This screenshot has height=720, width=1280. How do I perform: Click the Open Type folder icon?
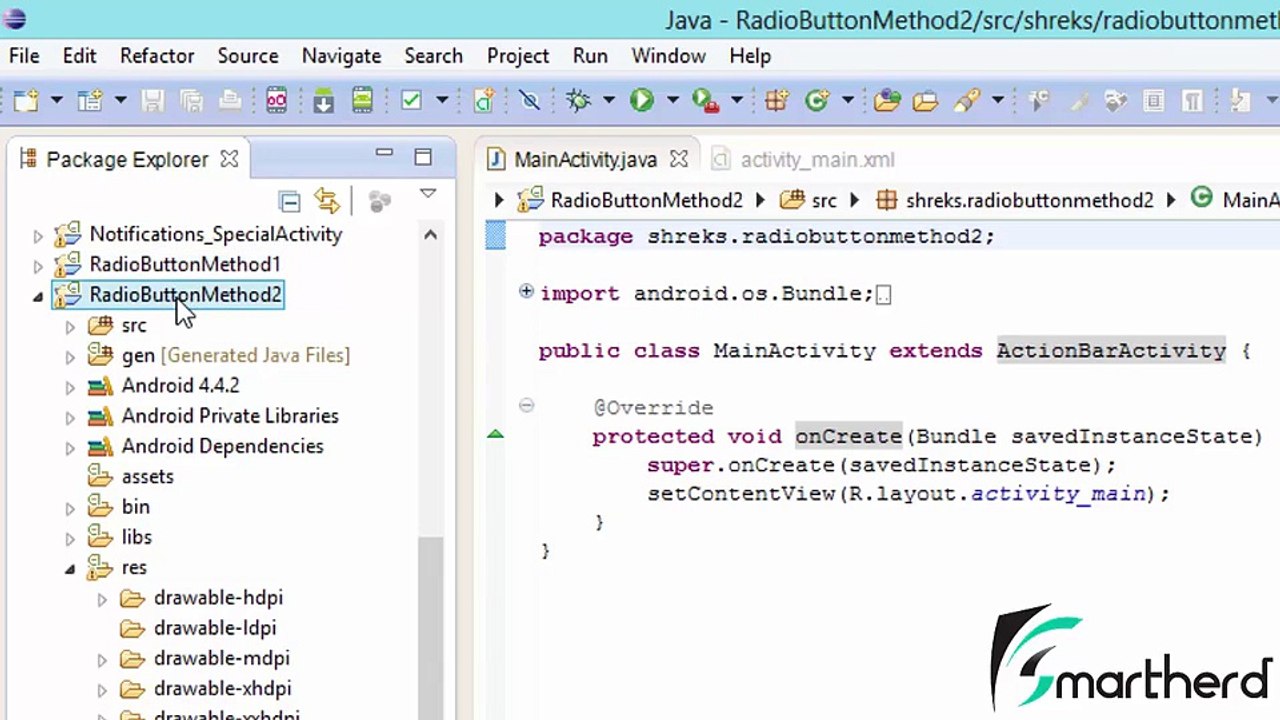(x=887, y=100)
